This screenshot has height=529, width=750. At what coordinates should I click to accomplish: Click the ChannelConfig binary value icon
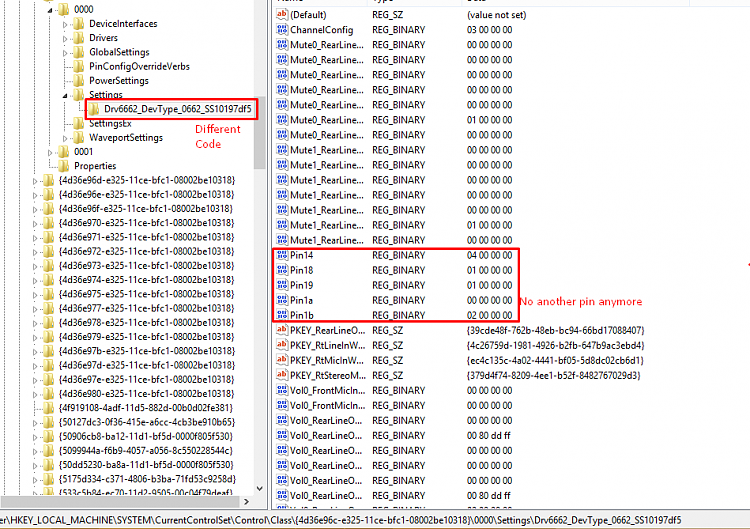282,30
